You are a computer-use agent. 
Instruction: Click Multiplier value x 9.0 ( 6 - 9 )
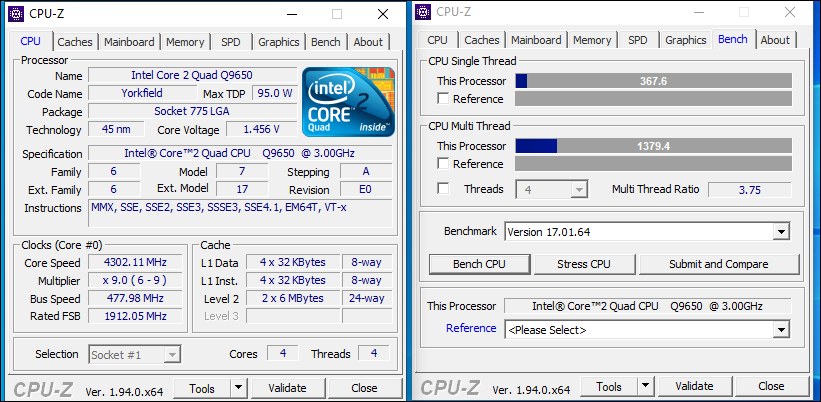135,281
